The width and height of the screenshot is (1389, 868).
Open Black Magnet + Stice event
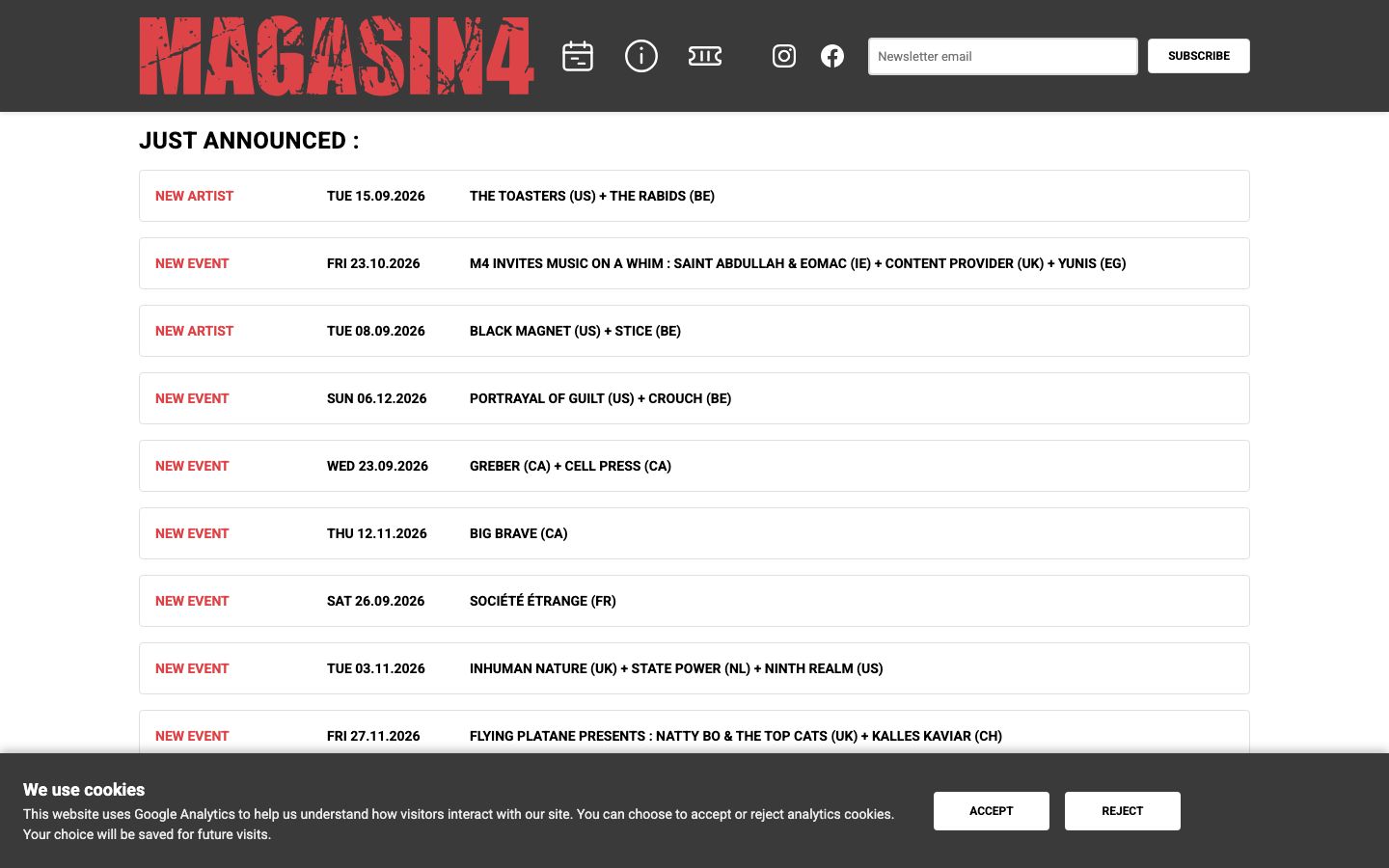tap(694, 331)
